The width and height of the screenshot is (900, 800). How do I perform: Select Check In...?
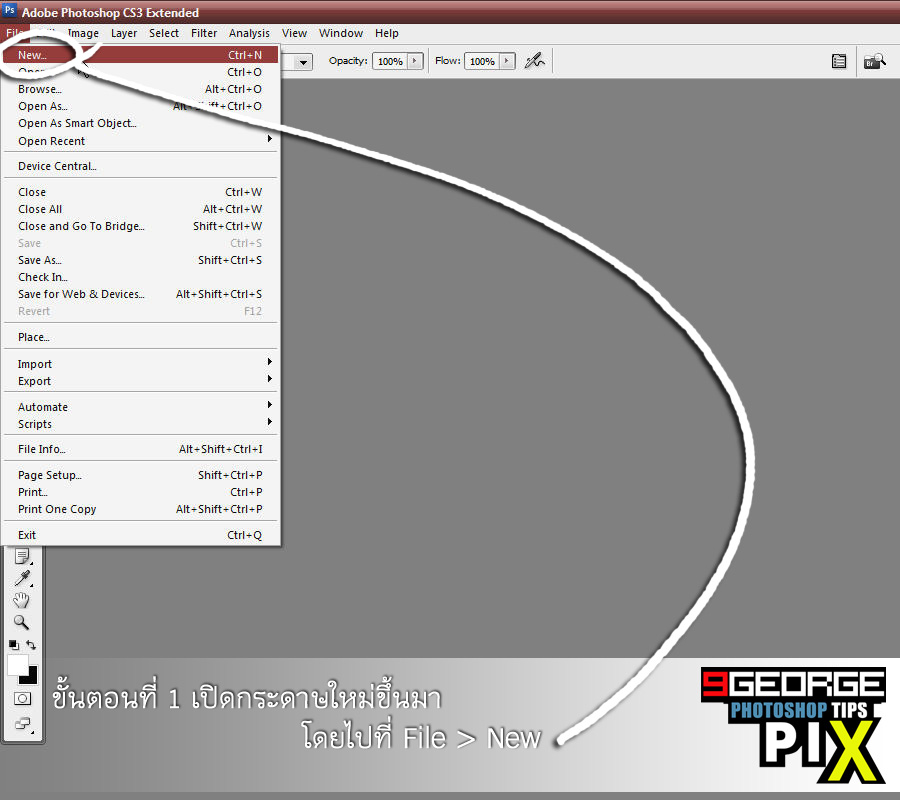(141, 277)
